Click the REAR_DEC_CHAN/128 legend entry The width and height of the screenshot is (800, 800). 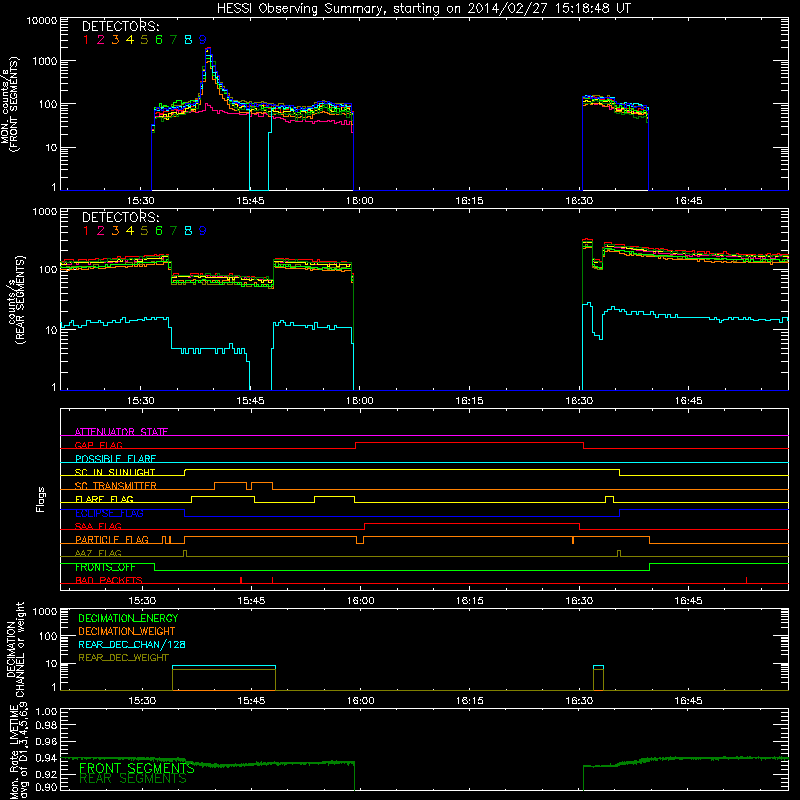pyautogui.click(x=132, y=644)
